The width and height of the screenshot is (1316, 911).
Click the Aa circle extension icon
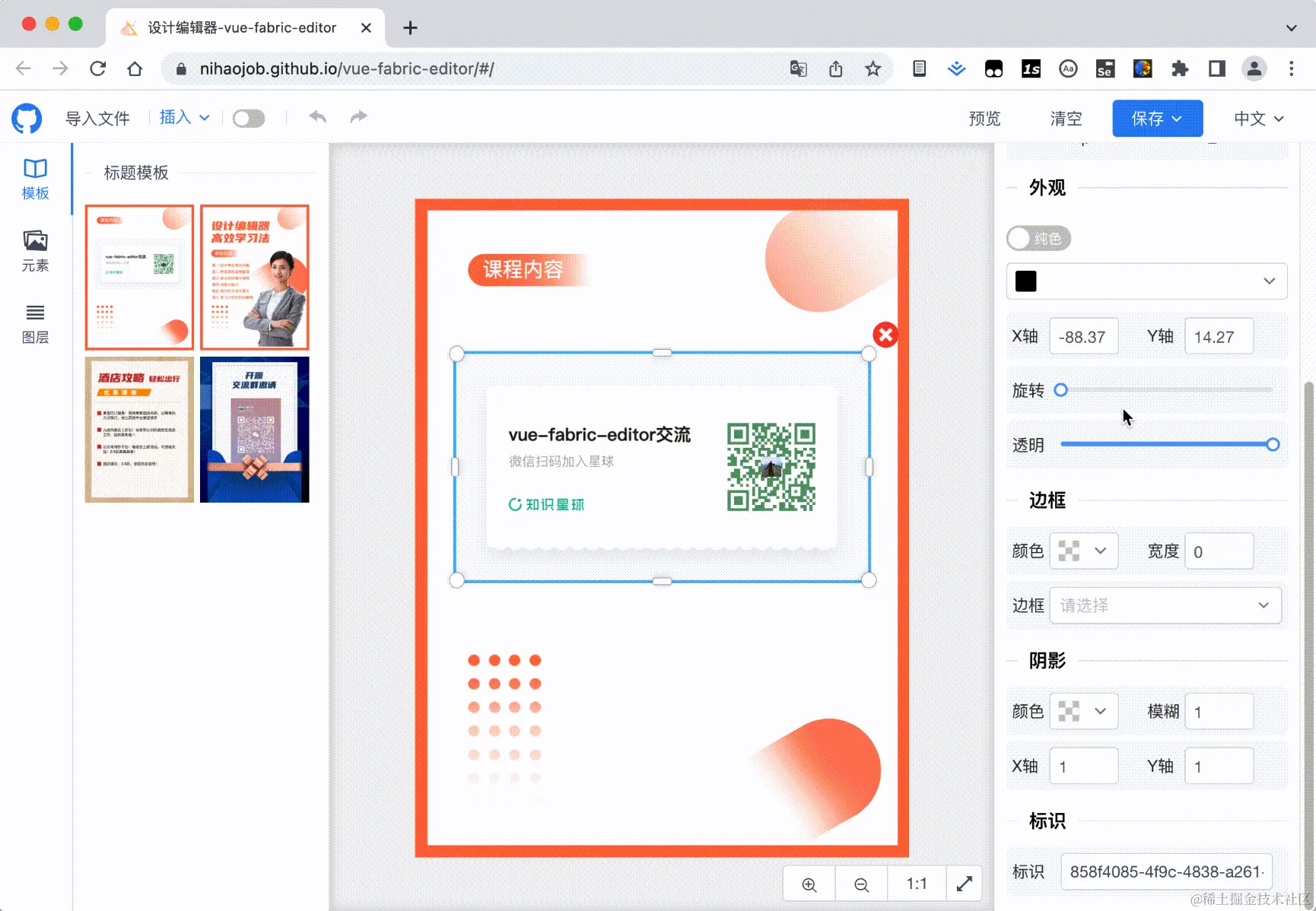pos(1068,68)
